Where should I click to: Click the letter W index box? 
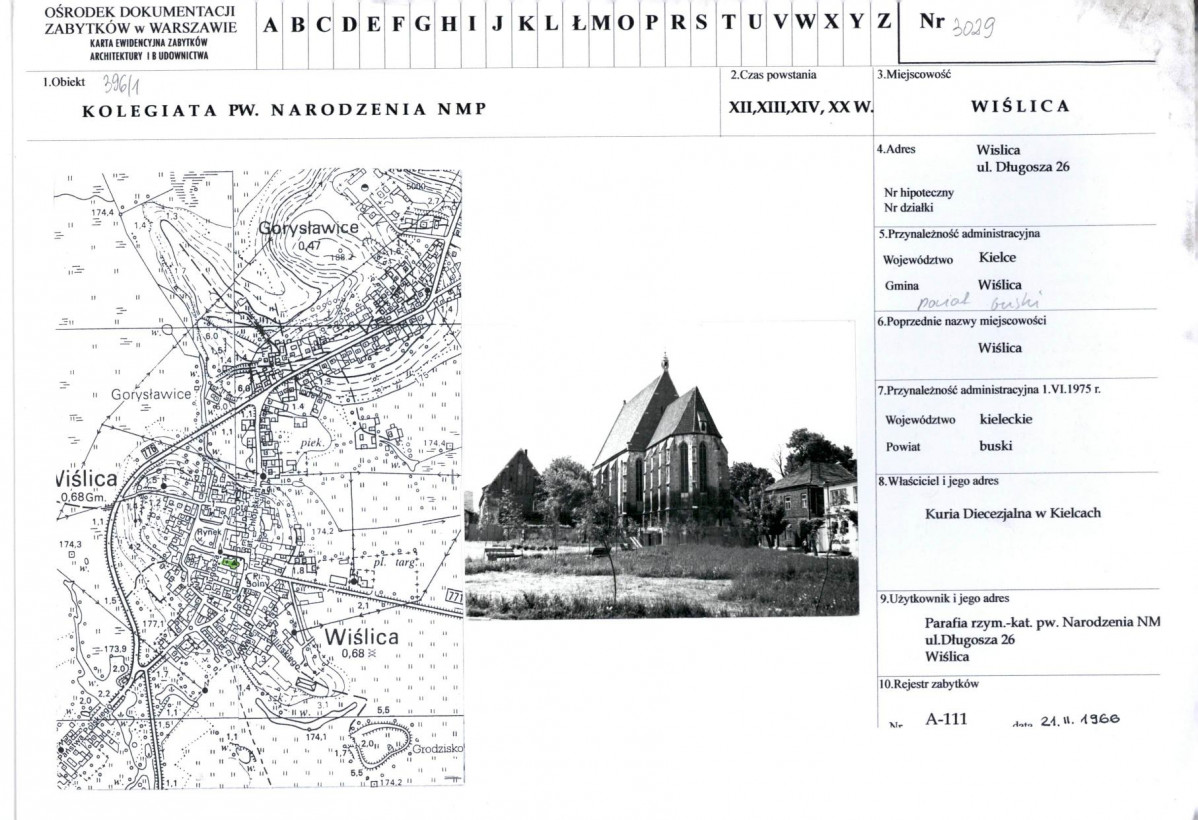[805, 27]
